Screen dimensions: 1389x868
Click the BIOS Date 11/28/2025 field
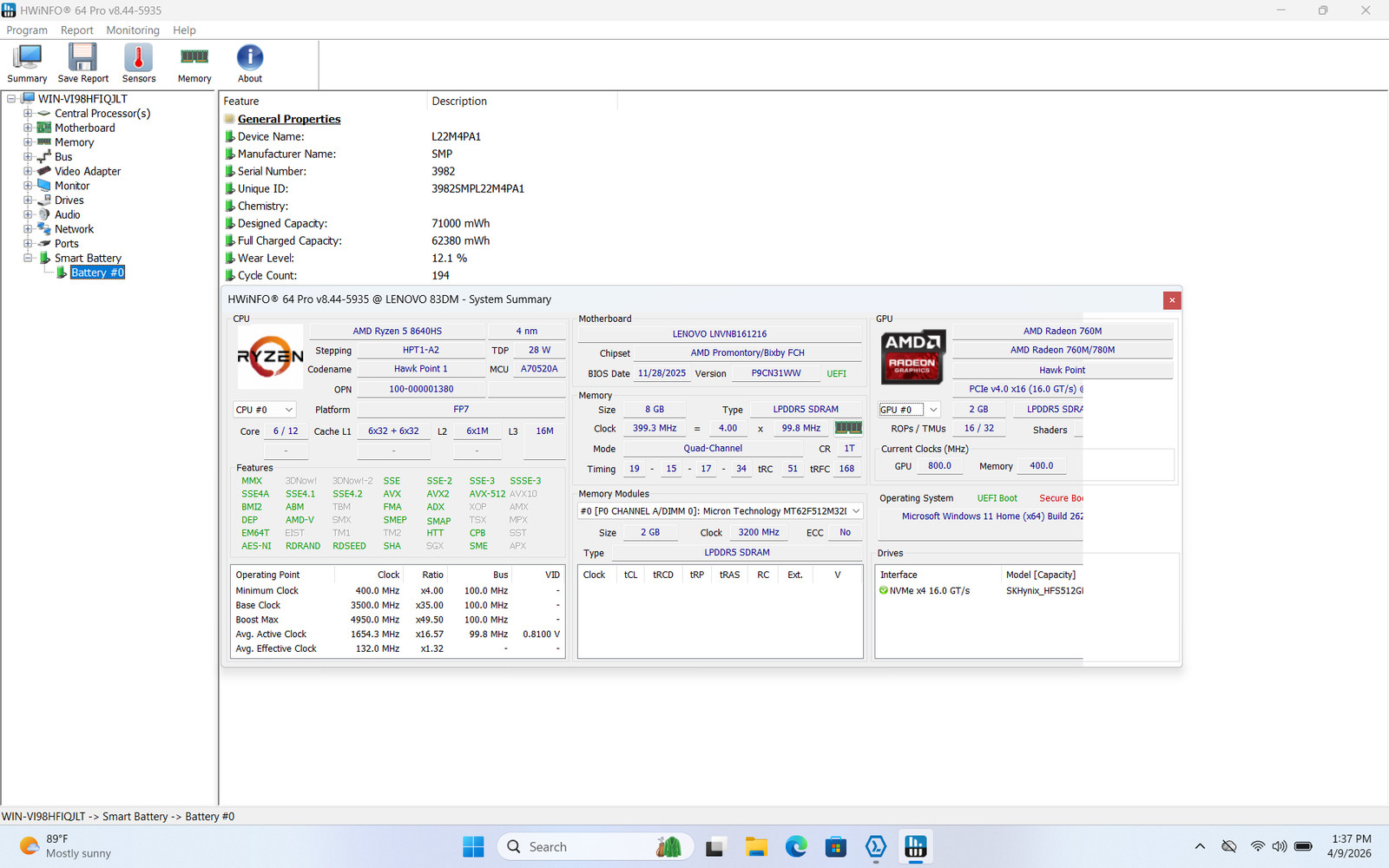tap(662, 374)
